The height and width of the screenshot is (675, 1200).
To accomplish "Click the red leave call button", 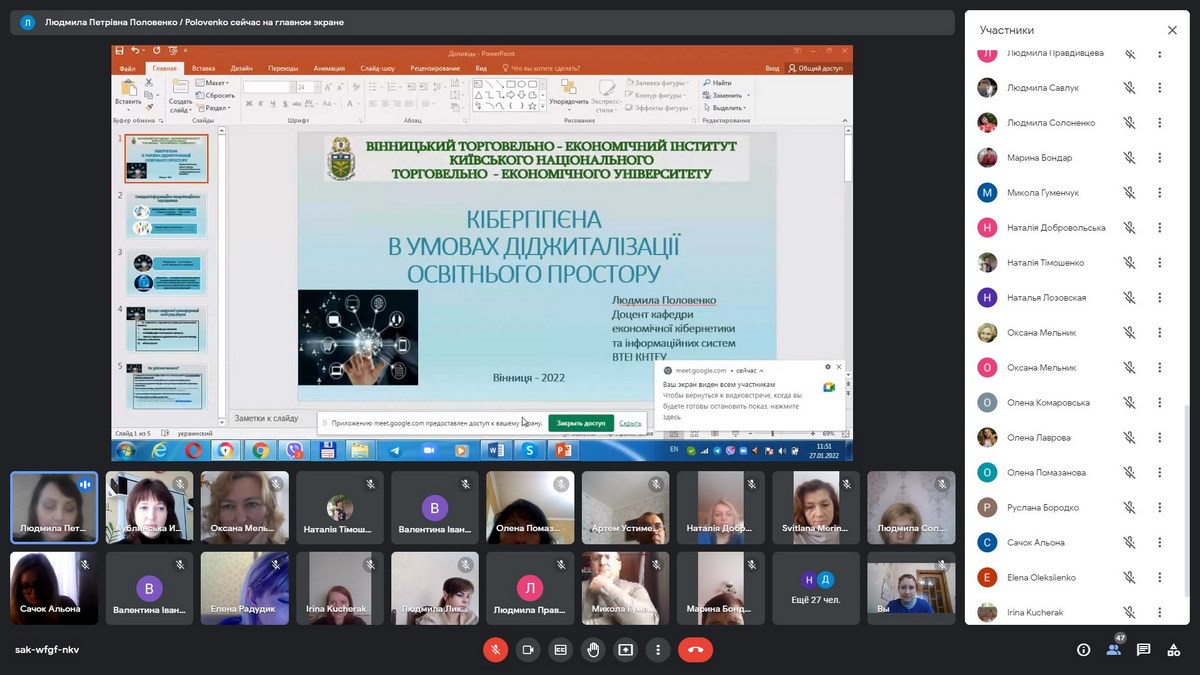I will (x=695, y=650).
